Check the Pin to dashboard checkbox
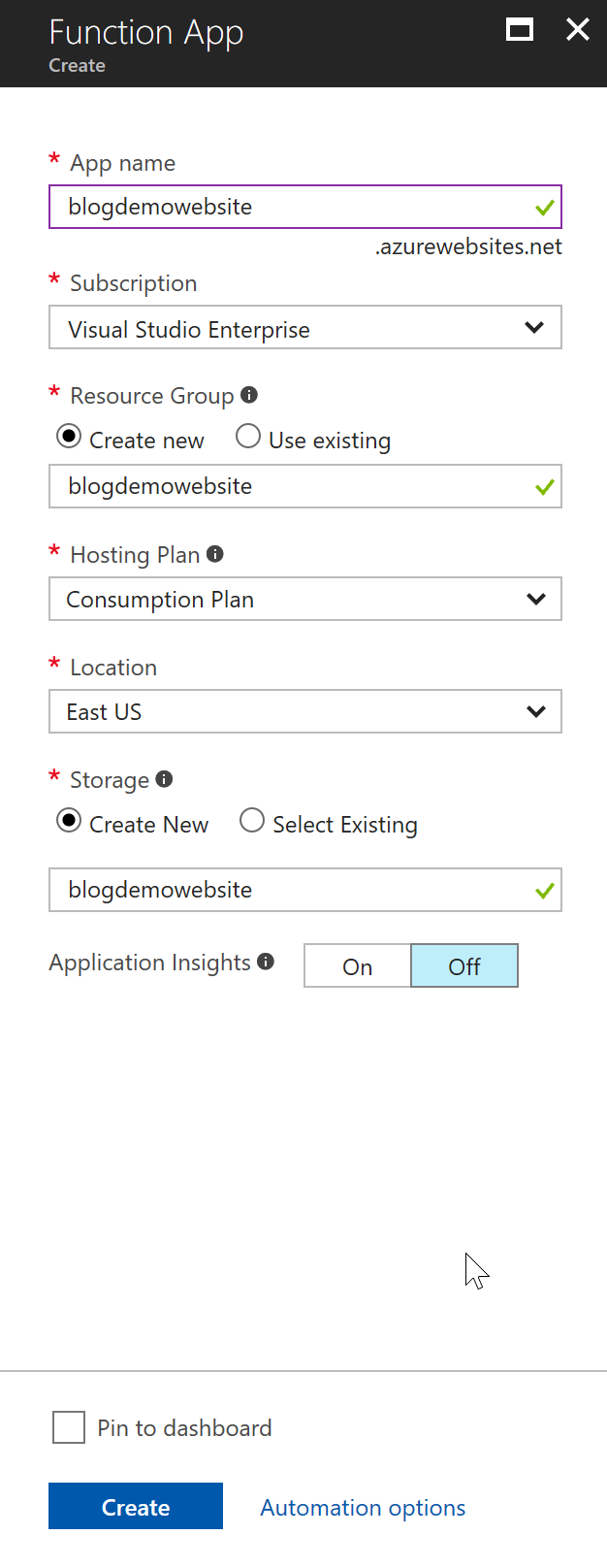This screenshot has height=1568, width=607. point(69,1427)
